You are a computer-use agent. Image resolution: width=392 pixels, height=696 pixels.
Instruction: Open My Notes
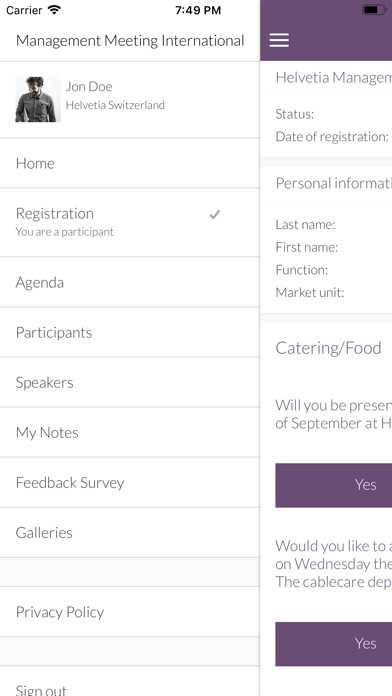(130, 433)
